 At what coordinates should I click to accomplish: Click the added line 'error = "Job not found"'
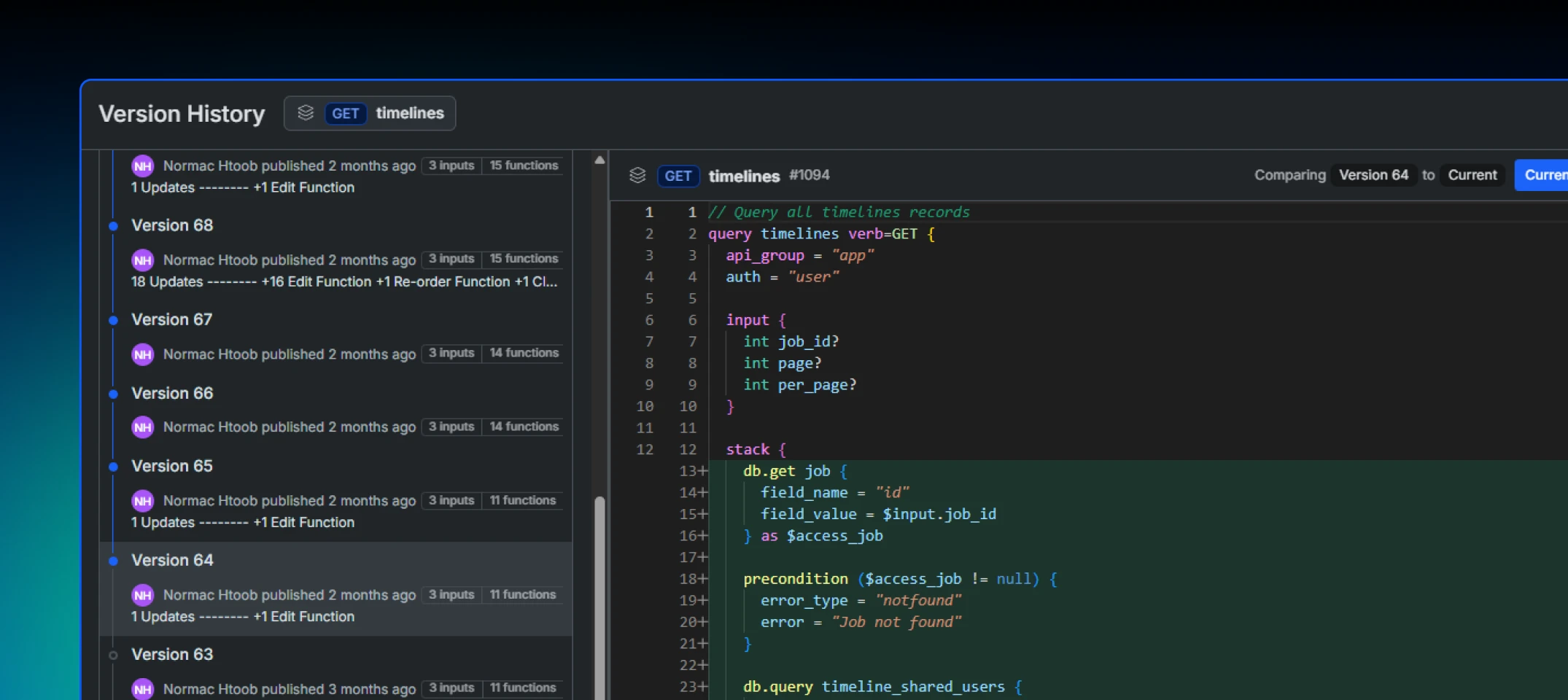click(x=861, y=622)
